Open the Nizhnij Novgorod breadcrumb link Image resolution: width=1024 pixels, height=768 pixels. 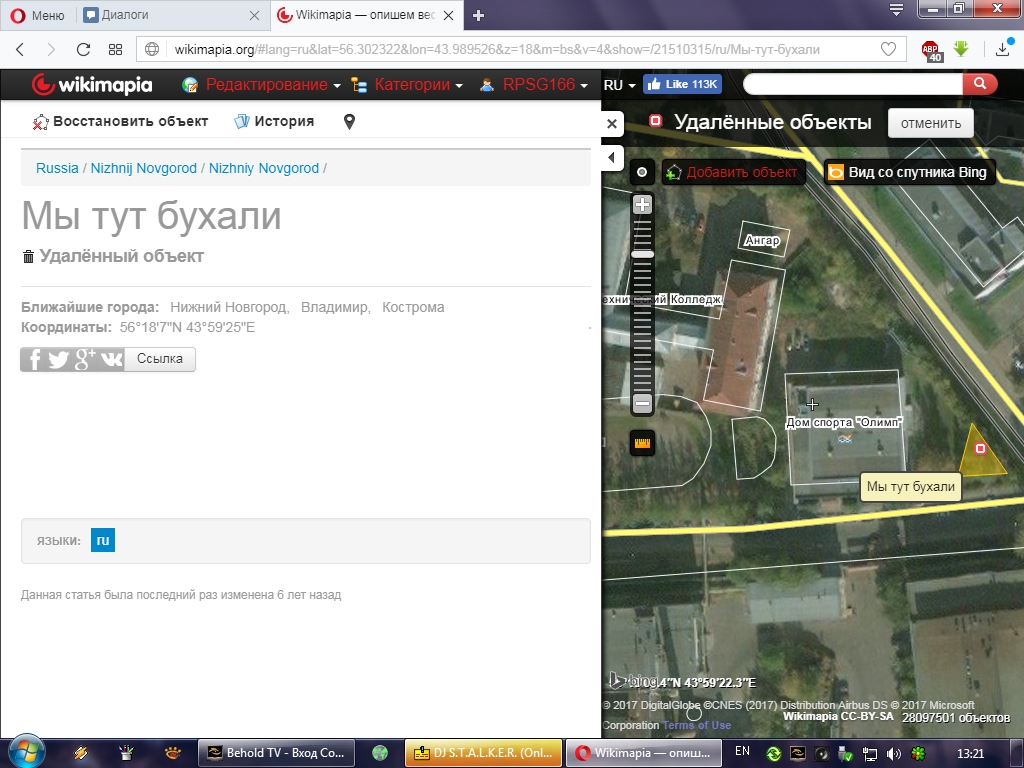(x=143, y=168)
